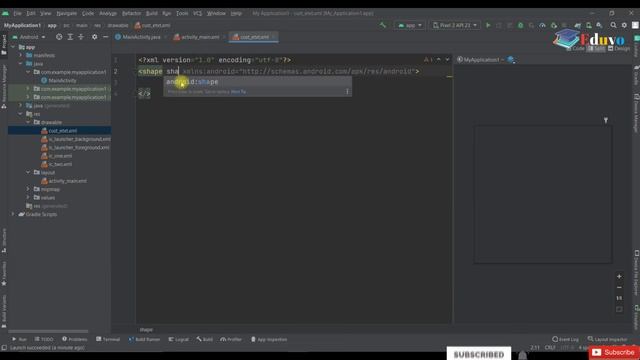Screen dimensions: 640x360
Task: Open Project sidebar tool window
Action: pyautogui.click(x=4, y=45)
